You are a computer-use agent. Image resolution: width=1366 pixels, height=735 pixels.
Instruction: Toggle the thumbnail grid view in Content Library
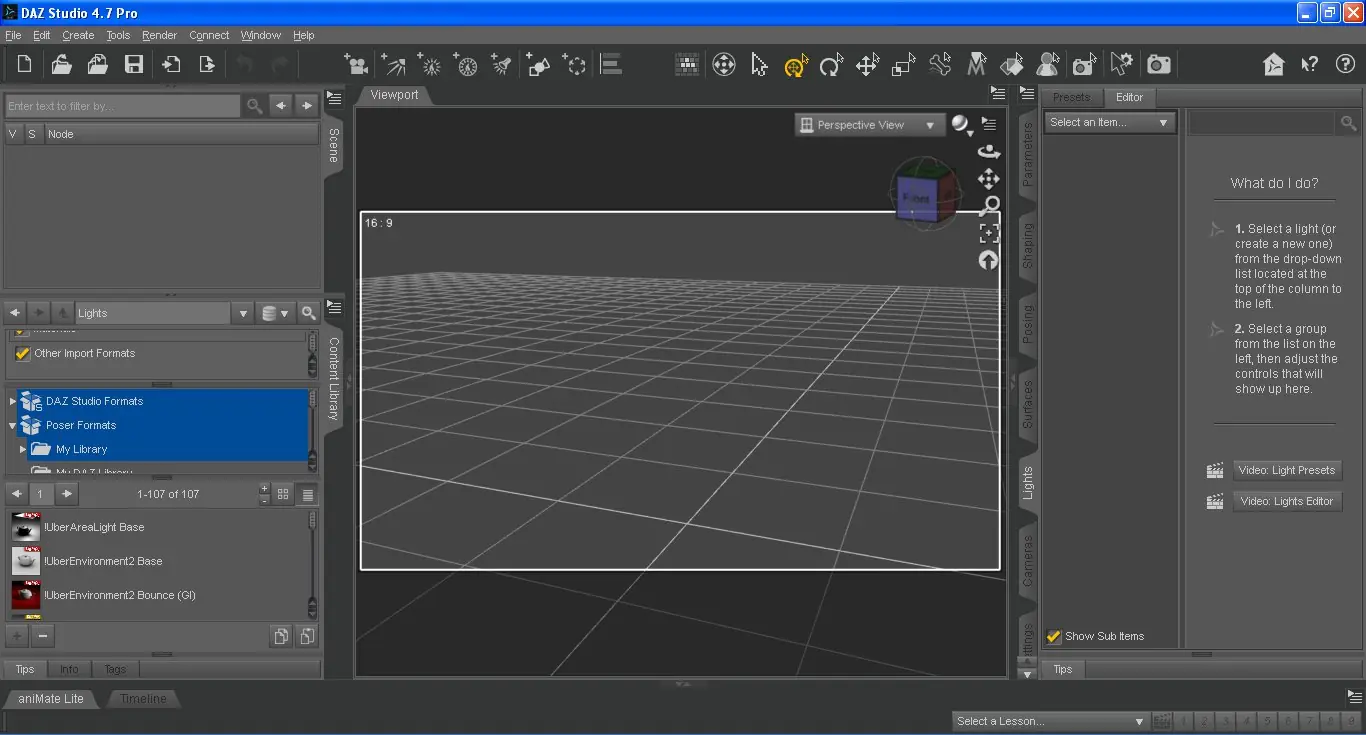click(x=281, y=493)
